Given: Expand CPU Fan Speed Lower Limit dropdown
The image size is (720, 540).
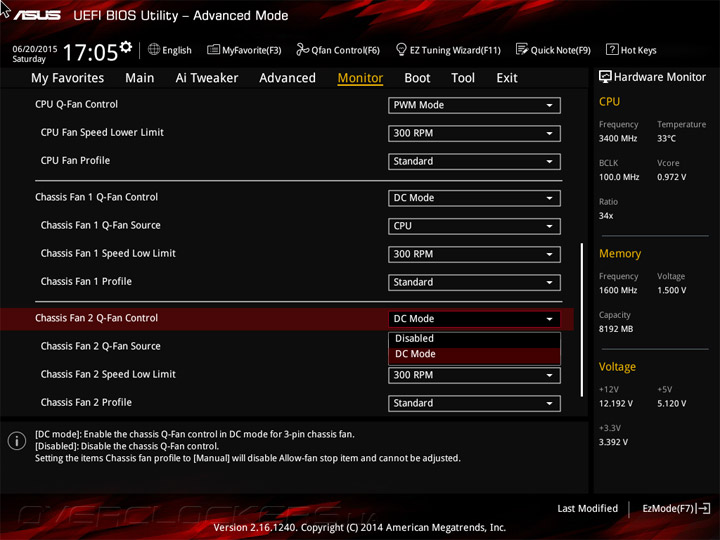Looking at the screenshot, I should (x=474, y=133).
